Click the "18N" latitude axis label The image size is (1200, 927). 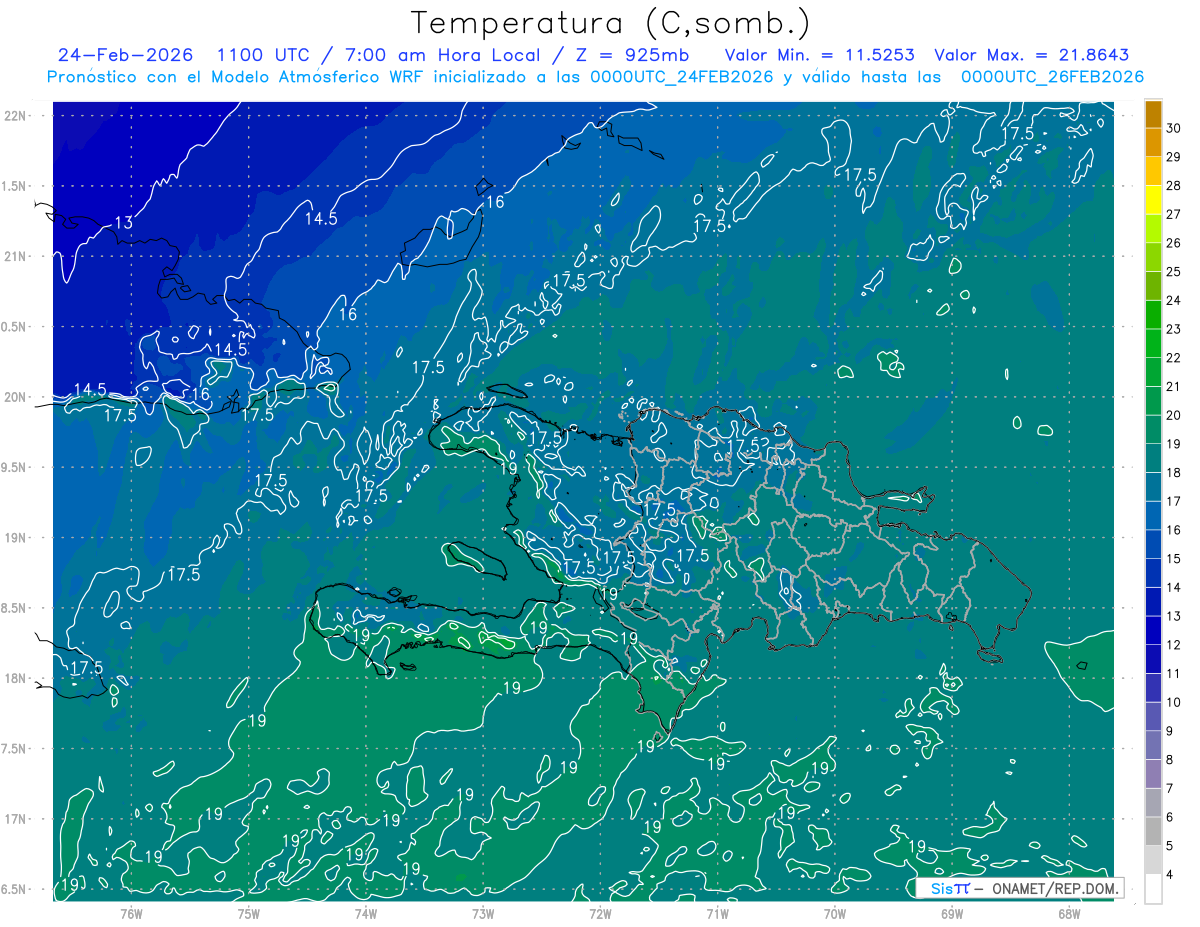[x=15, y=678]
